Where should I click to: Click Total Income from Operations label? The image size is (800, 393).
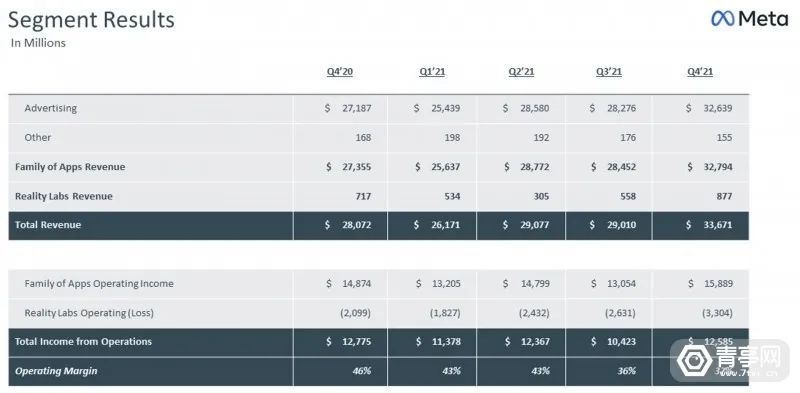(83, 342)
